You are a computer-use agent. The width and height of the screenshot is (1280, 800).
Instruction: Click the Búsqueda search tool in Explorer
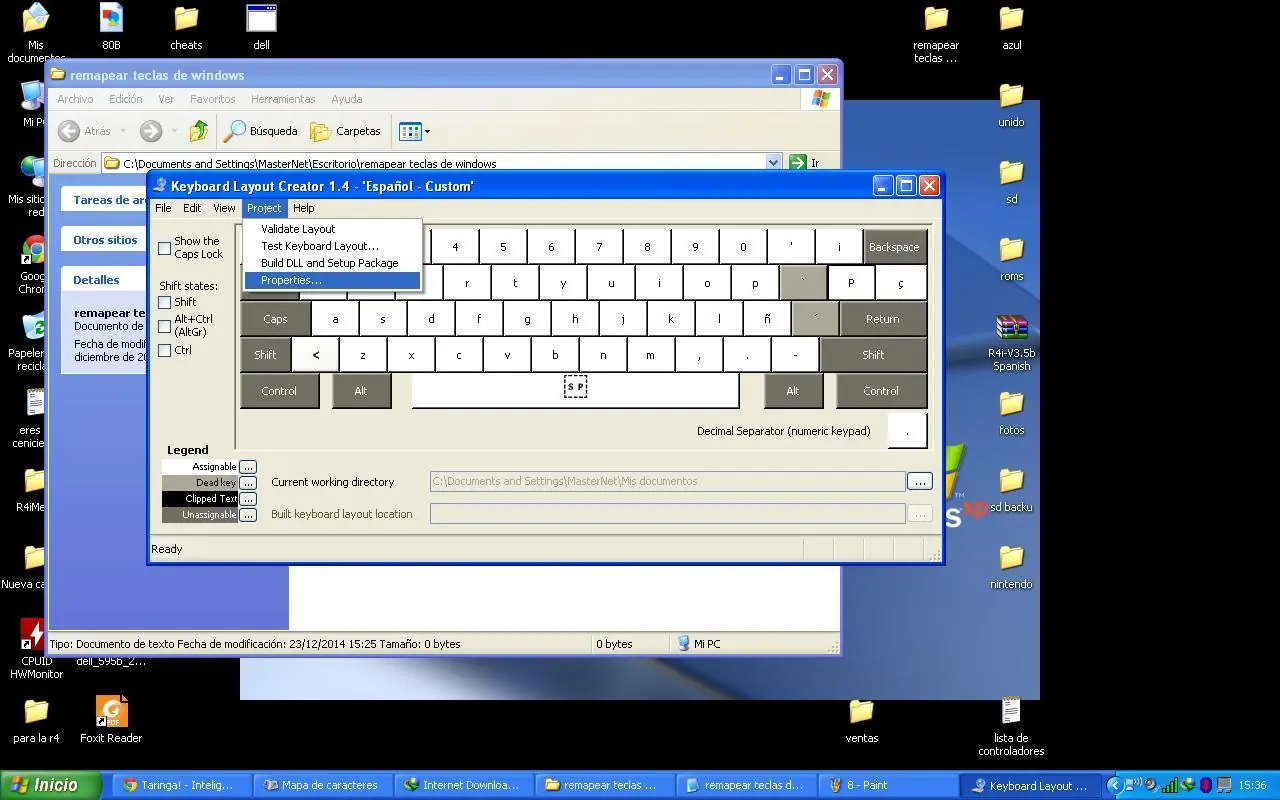(x=261, y=131)
